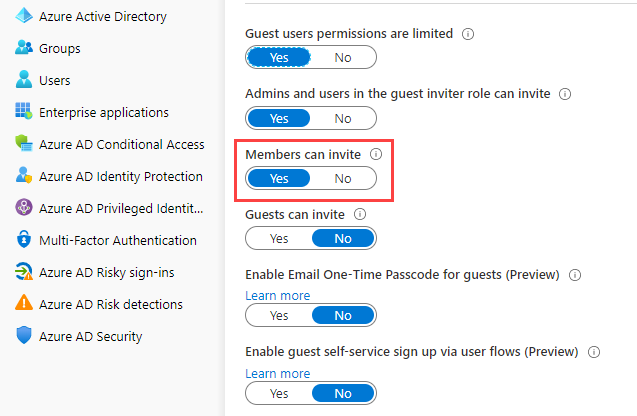Click Learn more under guest self-service sign up
637x416 pixels.
[277, 374]
